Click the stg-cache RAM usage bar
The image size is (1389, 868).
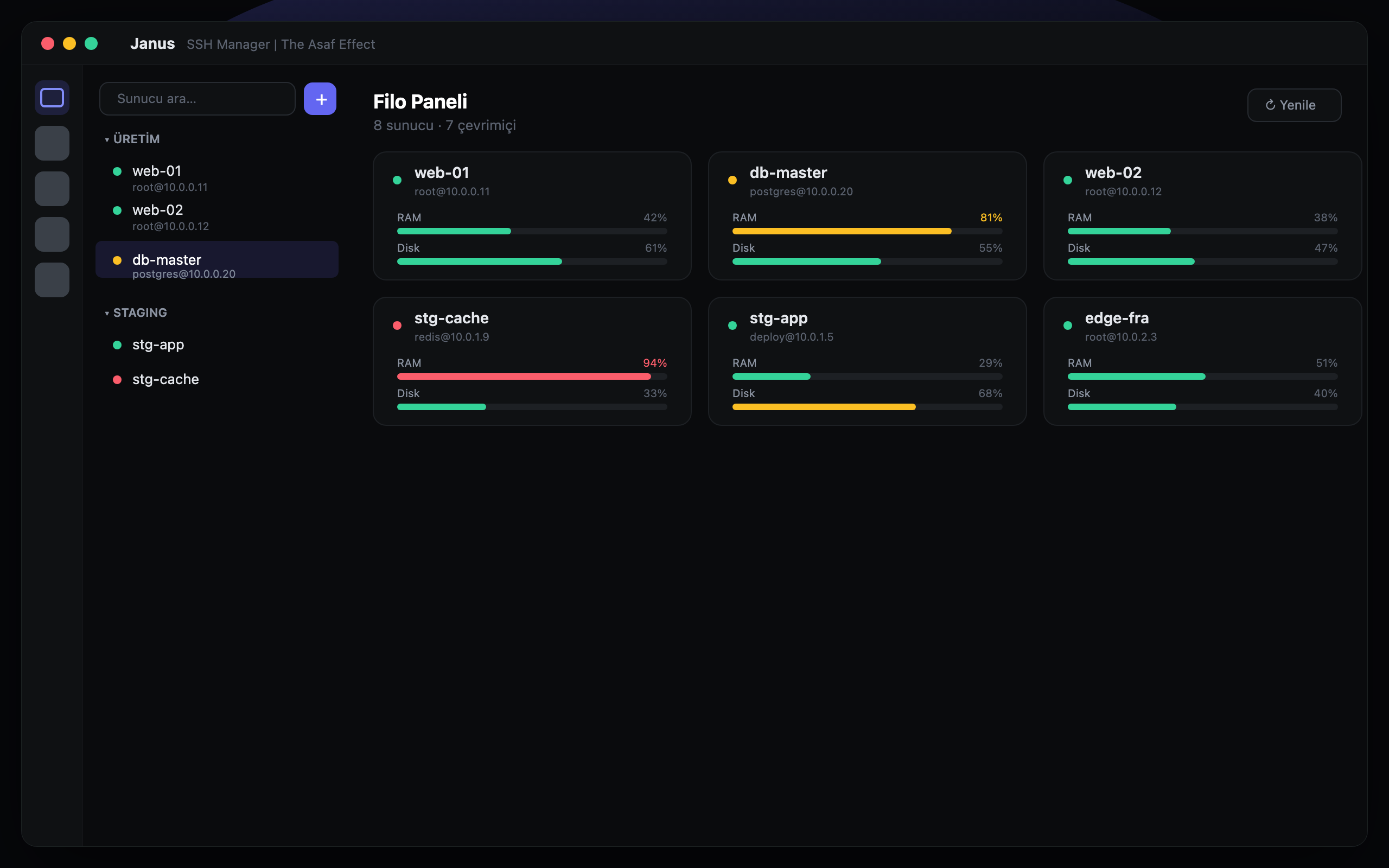click(532, 376)
